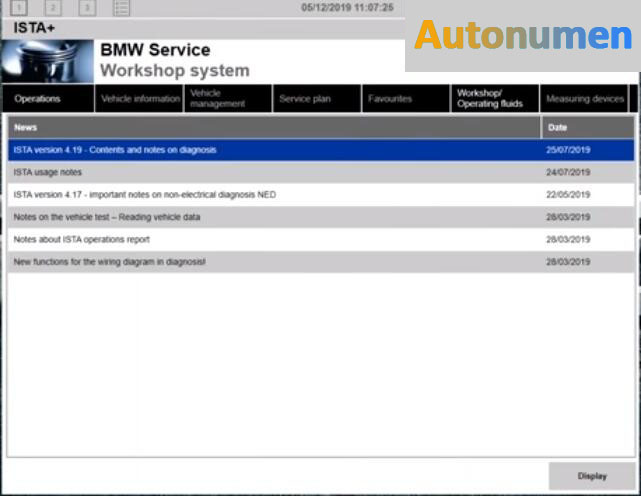Open the list overview icon in top bar
The width and height of the screenshot is (641, 496).
121,7
